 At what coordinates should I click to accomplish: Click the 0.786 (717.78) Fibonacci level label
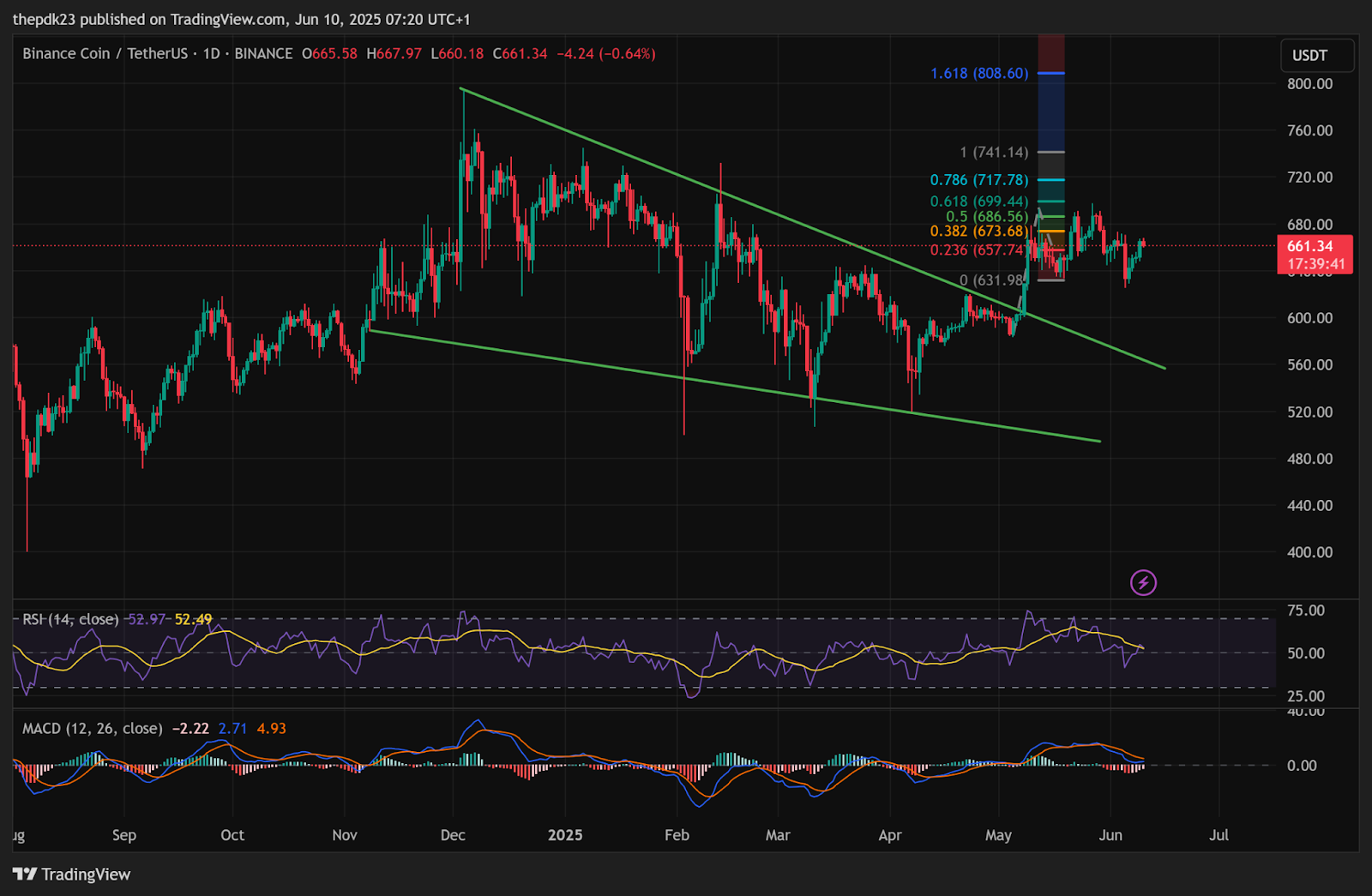(x=979, y=180)
